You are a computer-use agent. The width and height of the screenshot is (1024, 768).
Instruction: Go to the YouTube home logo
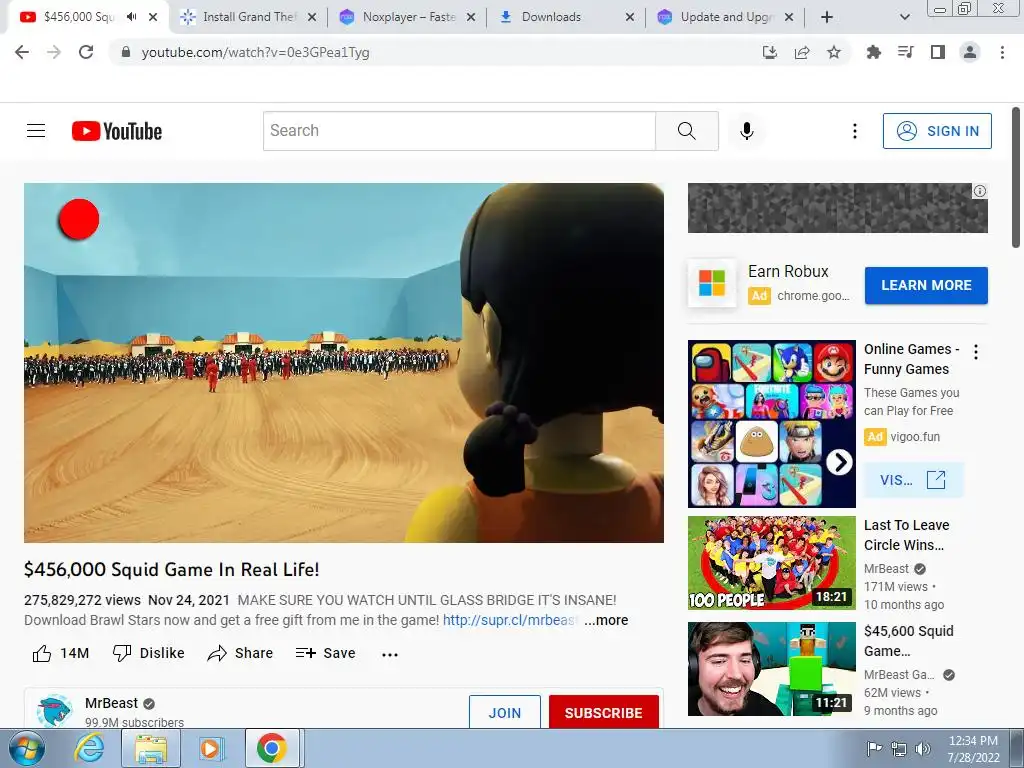tap(117, 131)
